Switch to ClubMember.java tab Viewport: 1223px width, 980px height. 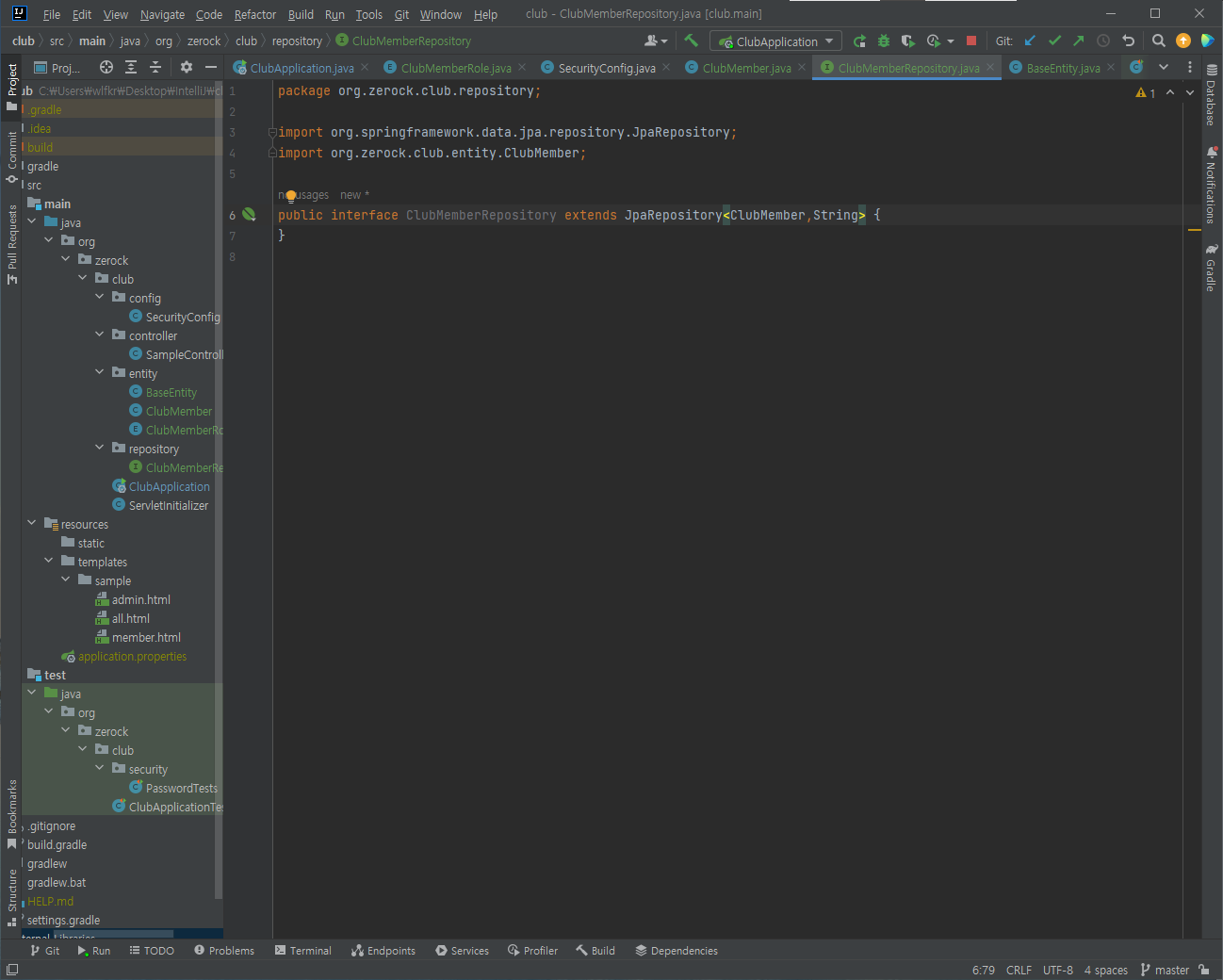746,68
